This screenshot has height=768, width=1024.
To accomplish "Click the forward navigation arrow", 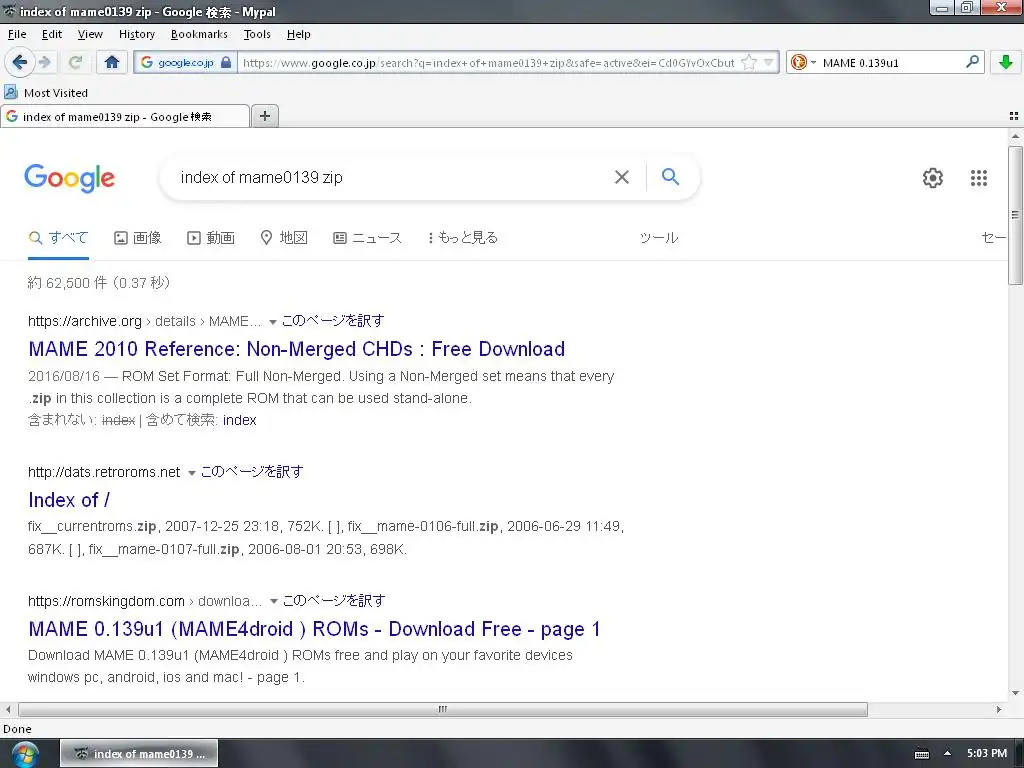I will [44, 62].
